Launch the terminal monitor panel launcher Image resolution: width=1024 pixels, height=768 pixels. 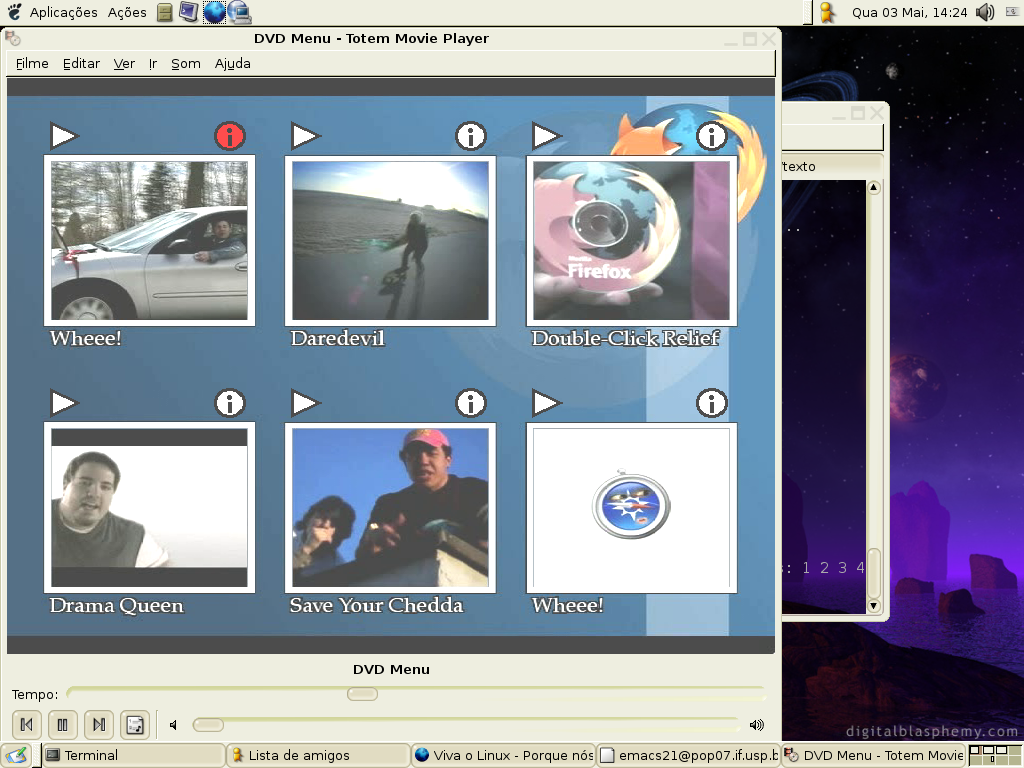tap(189, 12)
